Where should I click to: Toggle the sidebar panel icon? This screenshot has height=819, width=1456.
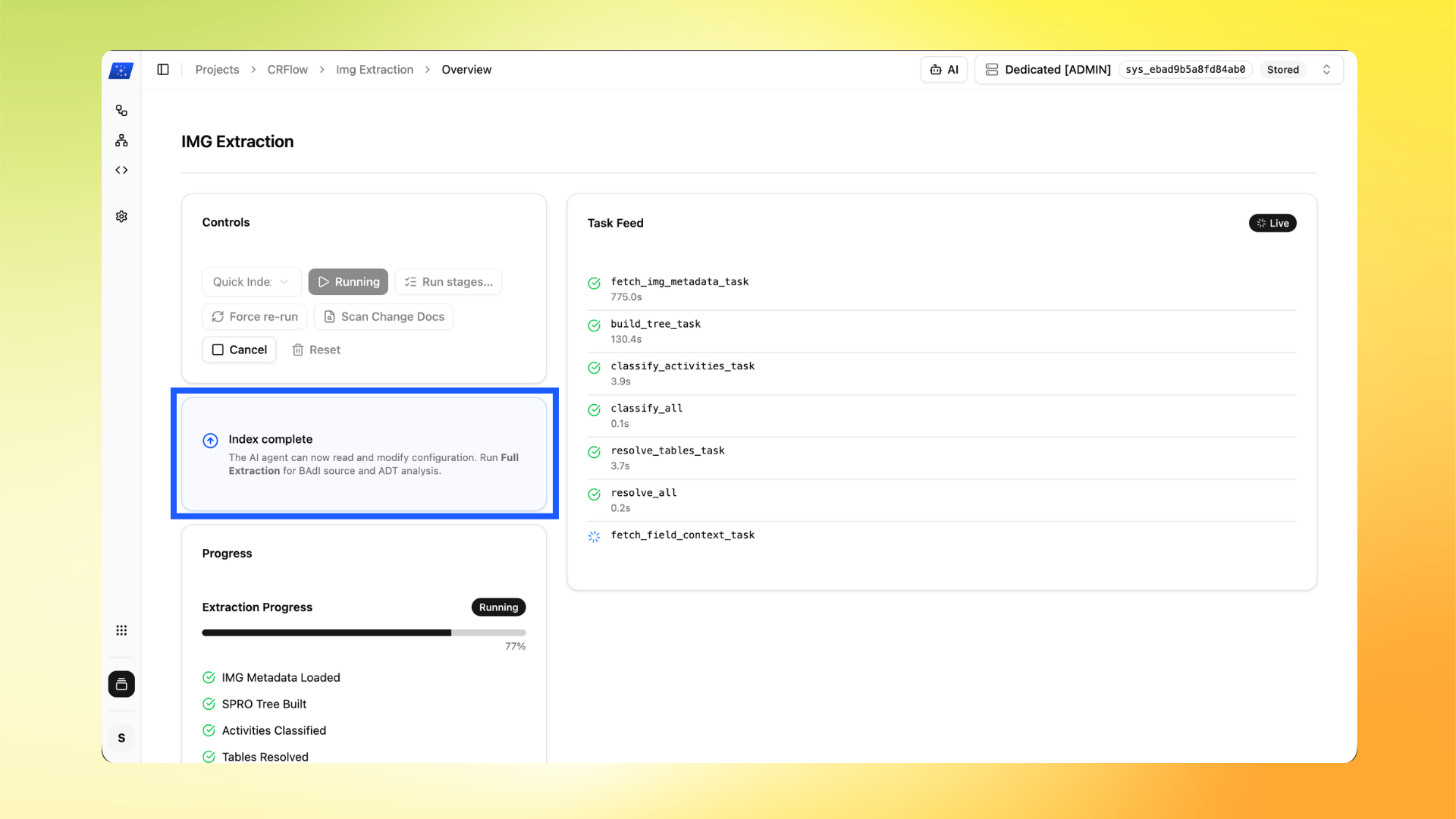[x=163, y=70]
